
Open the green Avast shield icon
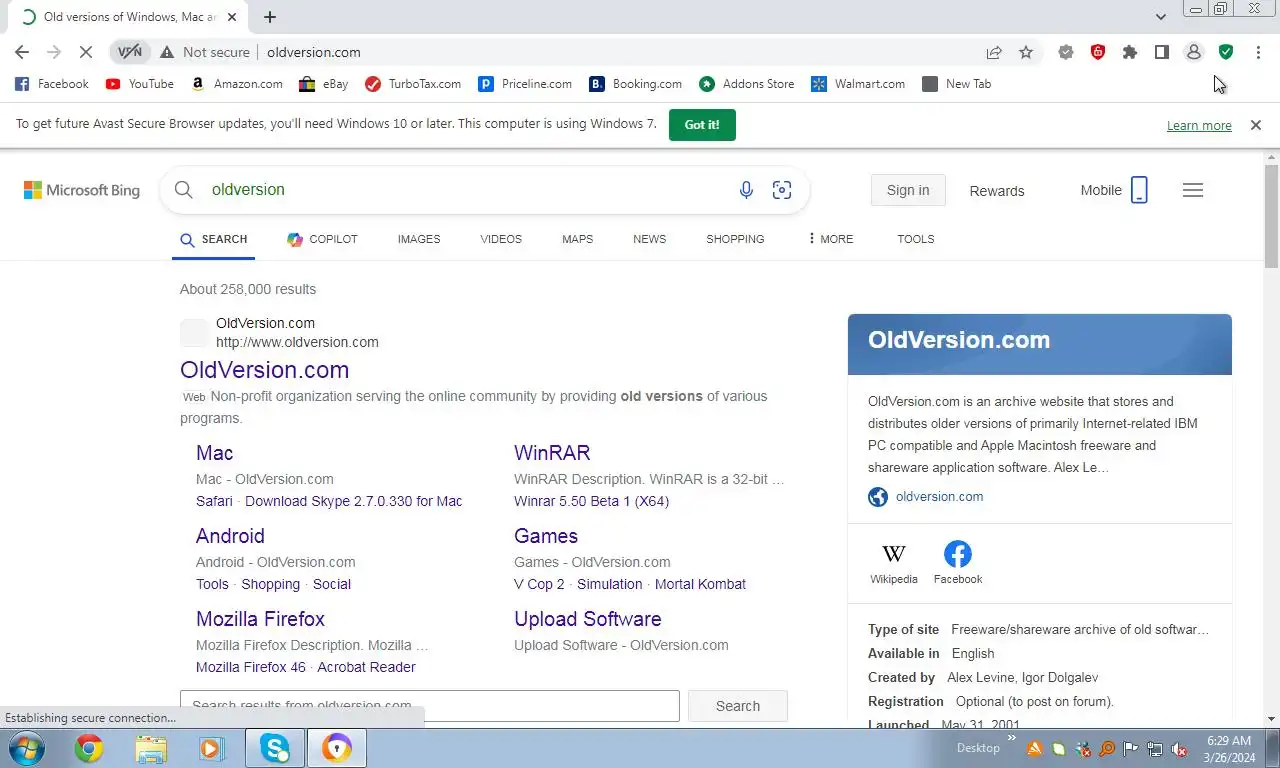click(x=1226, y=52)
